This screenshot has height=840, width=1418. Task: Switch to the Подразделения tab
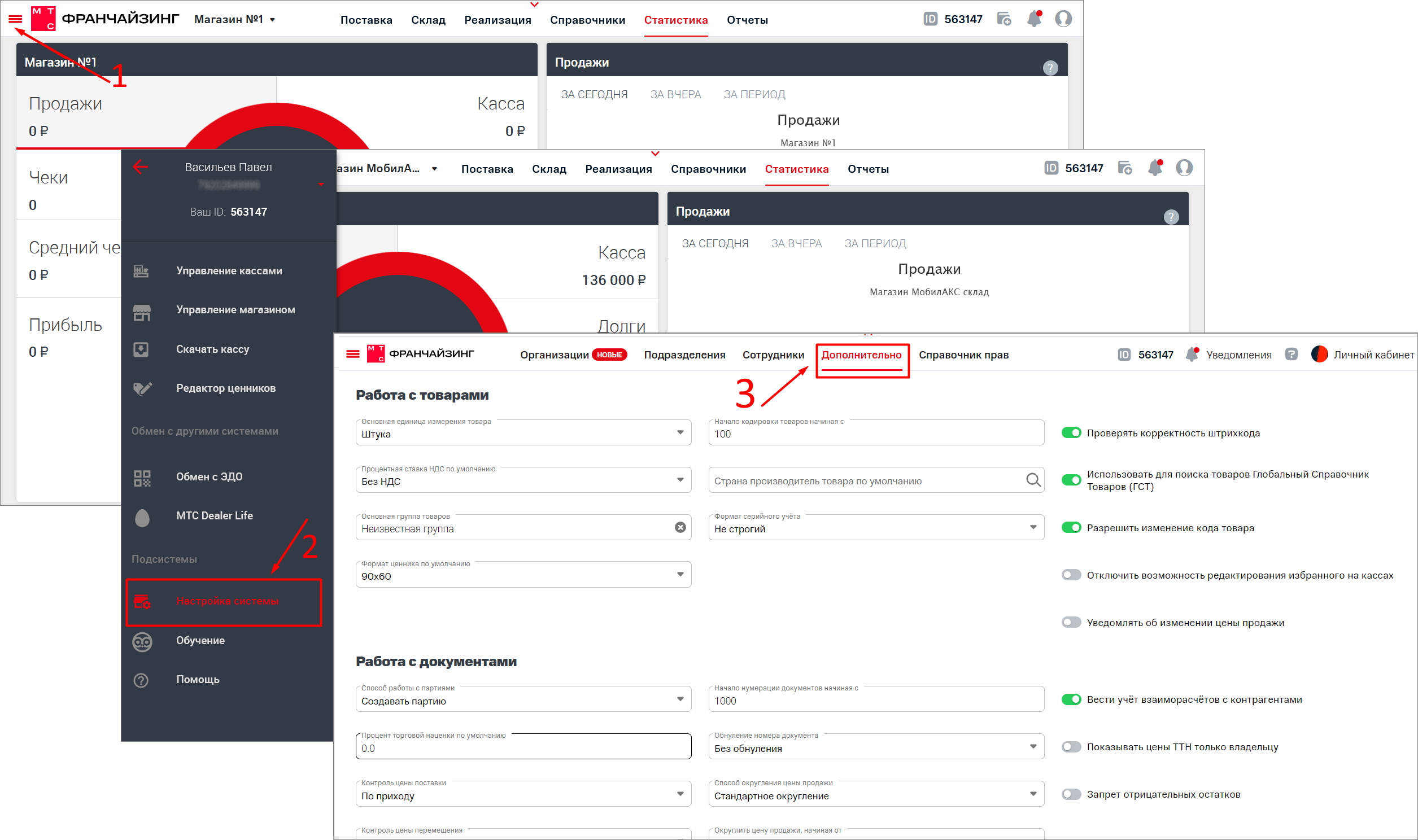pos(684,355)
